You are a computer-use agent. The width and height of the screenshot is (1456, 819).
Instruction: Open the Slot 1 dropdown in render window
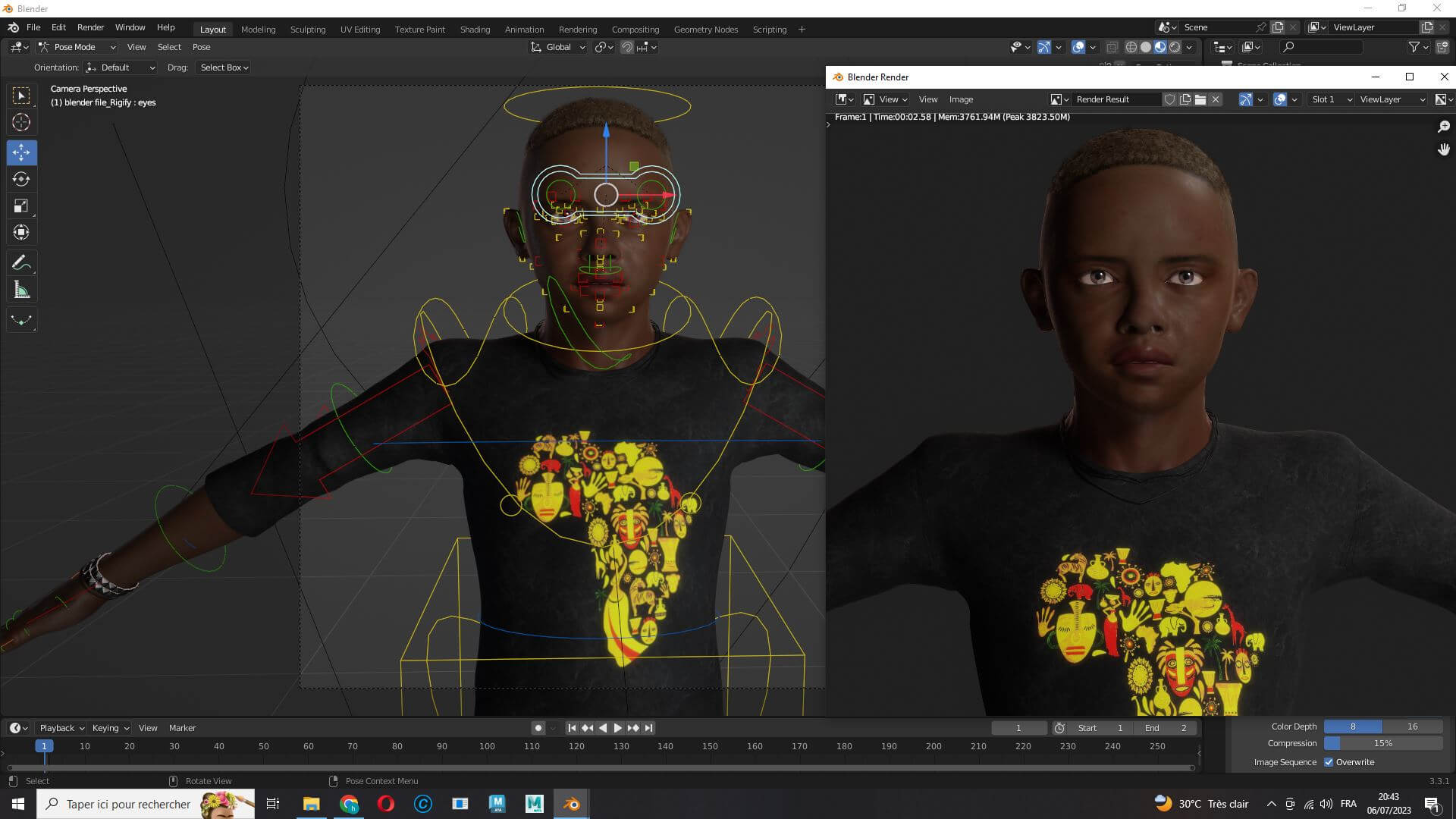click(x=1332, y=99)
